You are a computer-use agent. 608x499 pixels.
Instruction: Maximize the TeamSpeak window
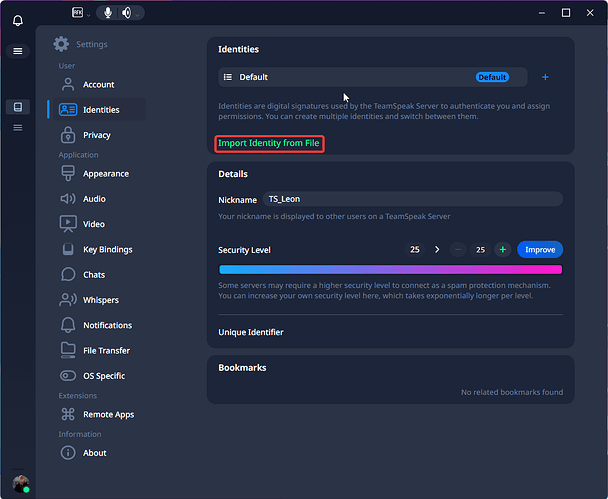click(x=566, y=13)
